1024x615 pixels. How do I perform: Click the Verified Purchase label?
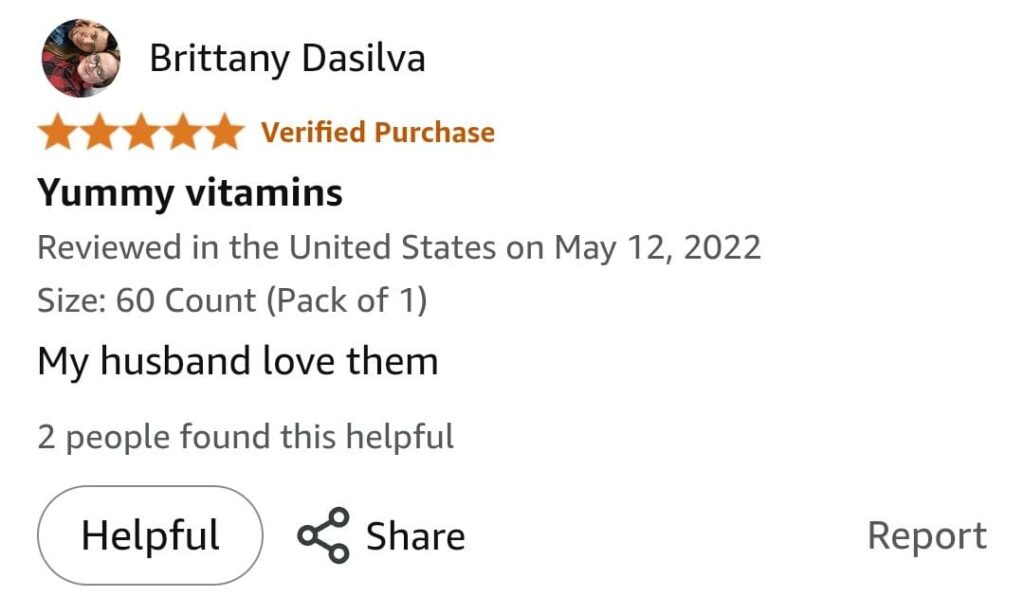[378, 132]
